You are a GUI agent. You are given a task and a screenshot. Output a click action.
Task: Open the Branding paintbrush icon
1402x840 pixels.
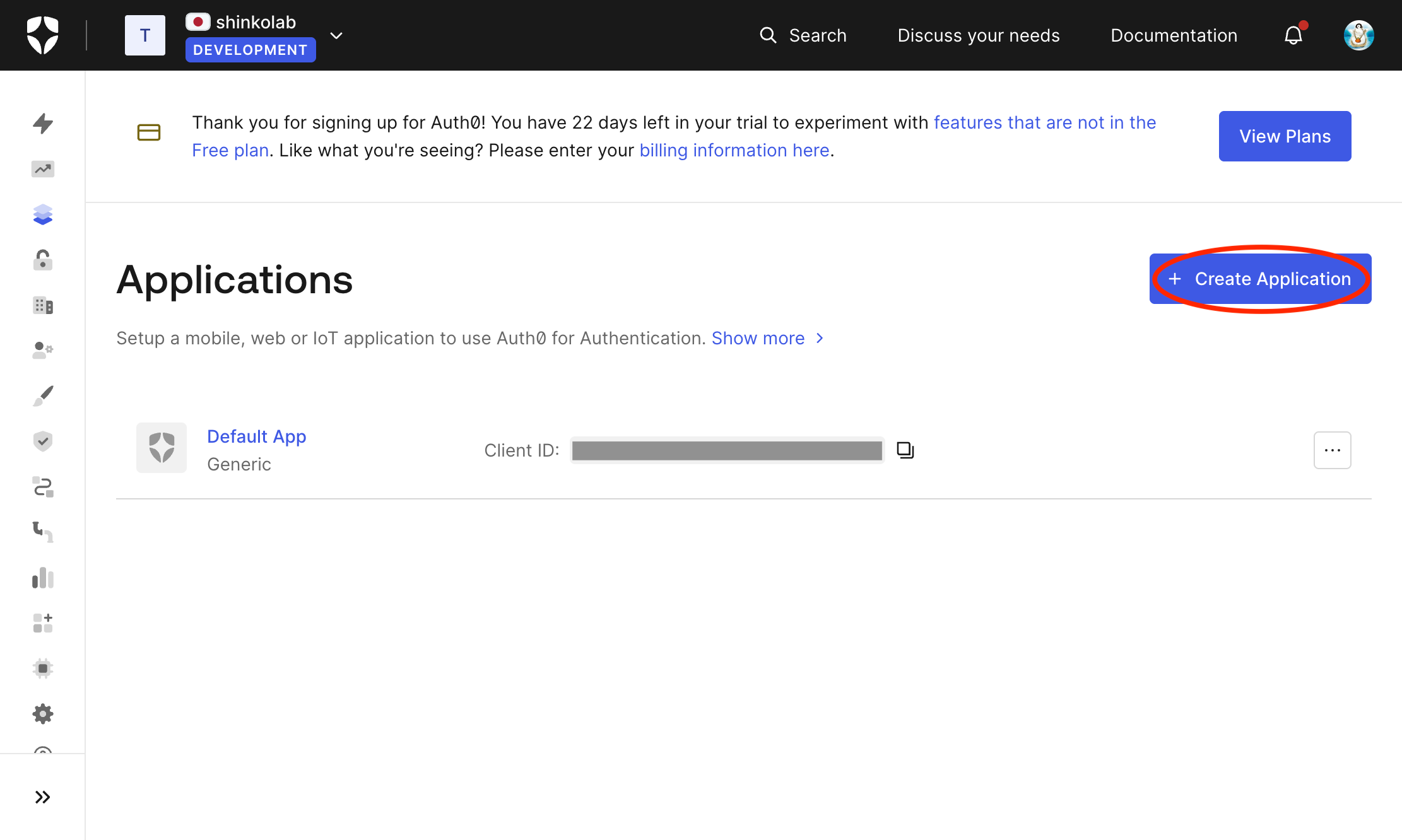[x=42, y=395]
